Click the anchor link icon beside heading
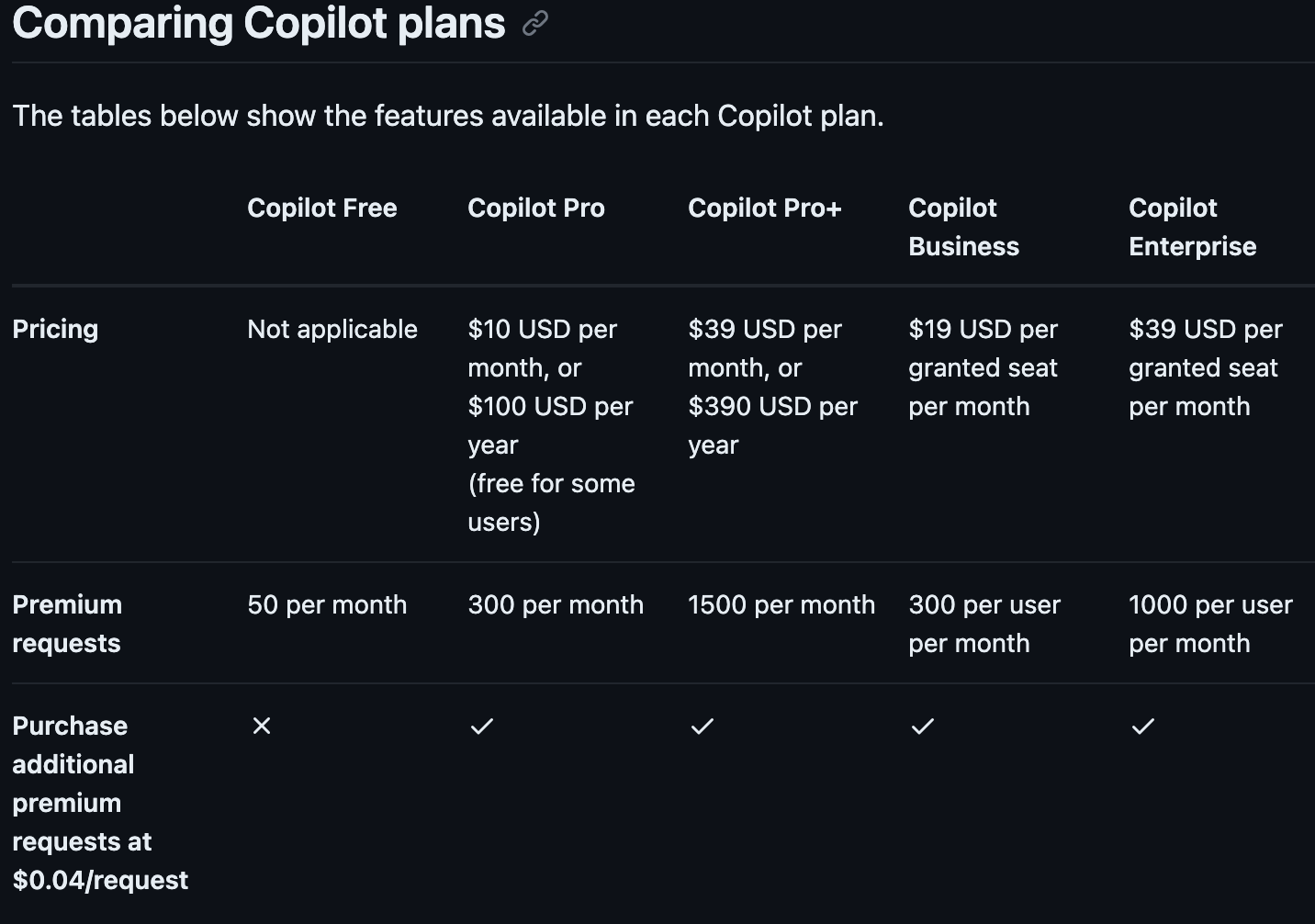Image resolution: width=1315 pixels, height=924 pixels. 534,23
